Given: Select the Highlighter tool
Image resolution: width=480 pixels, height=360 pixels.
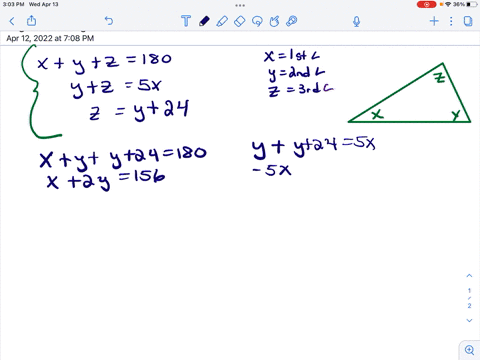Looking at the screenshot, I should pos(222,21).
